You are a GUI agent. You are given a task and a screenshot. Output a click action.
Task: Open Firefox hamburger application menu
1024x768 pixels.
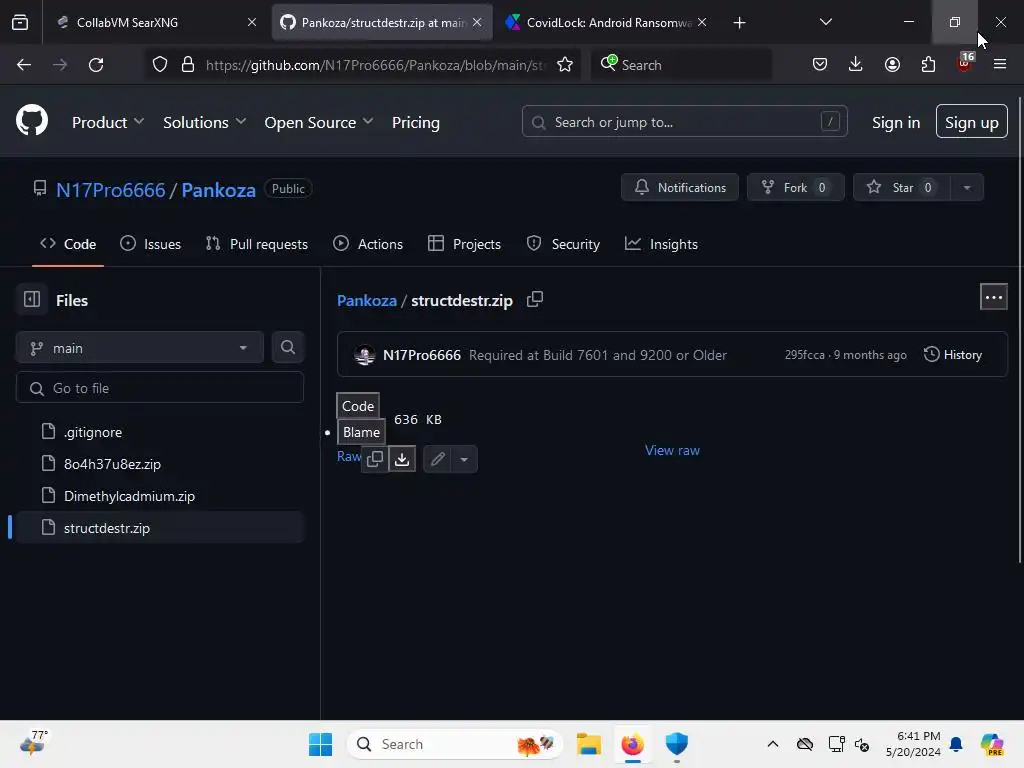point(999,65)
